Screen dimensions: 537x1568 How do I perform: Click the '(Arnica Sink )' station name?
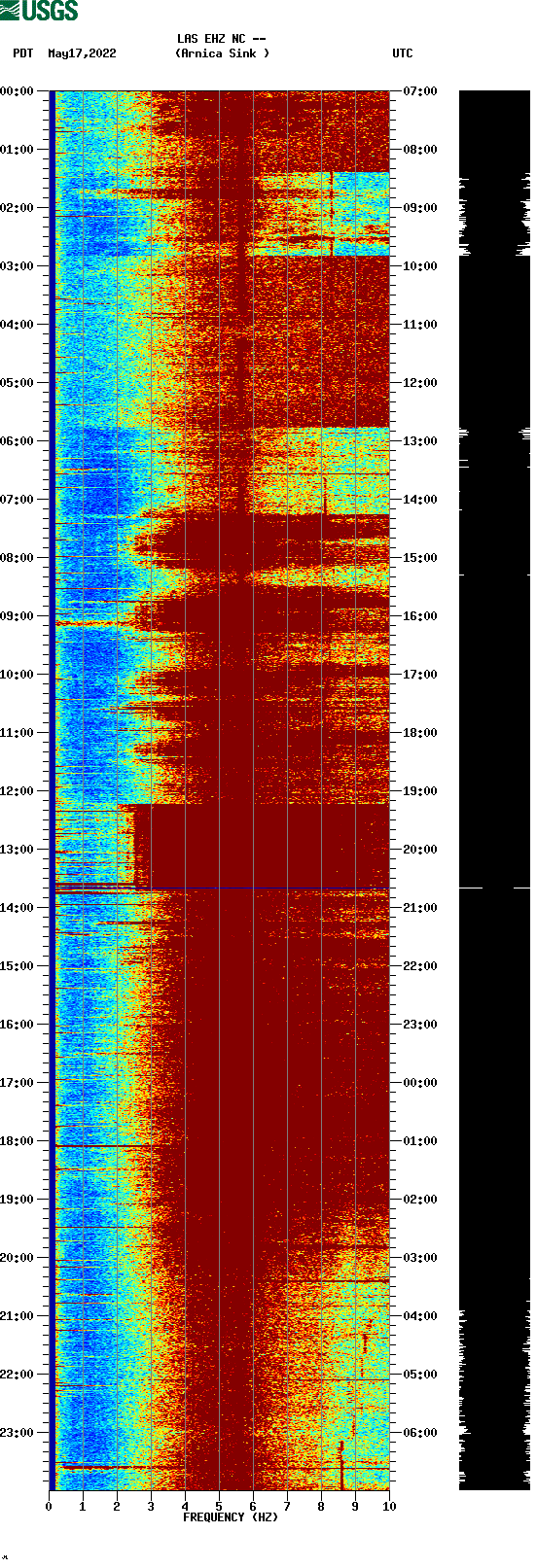(223, 53)
